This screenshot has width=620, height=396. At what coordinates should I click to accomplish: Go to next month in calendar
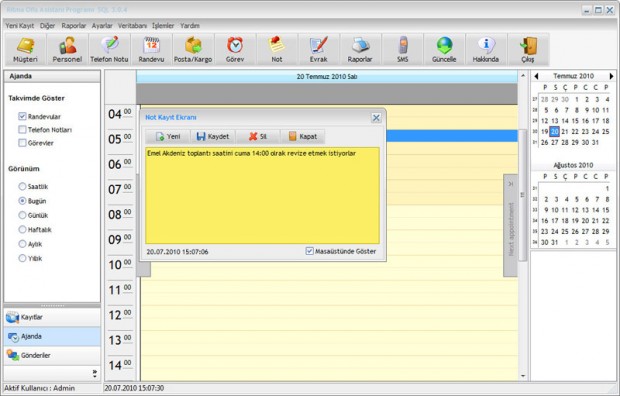coord(611,76)
